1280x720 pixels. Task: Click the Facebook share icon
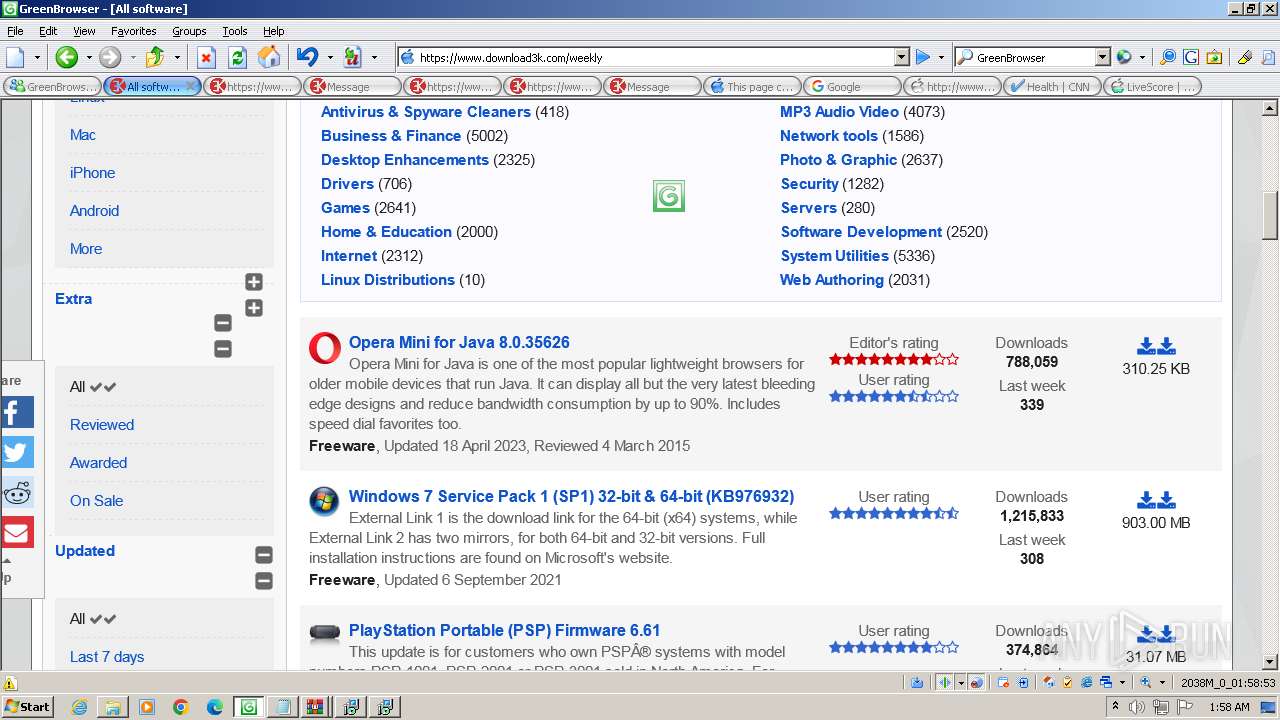click(17, 412)
